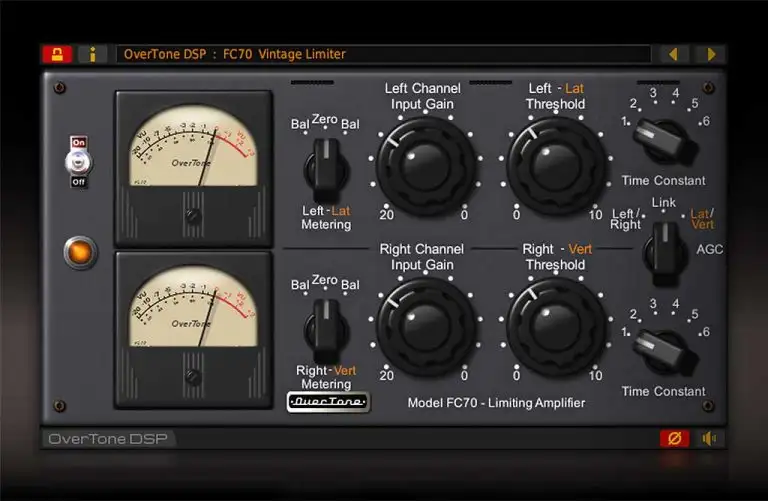
Task: Click the lower VU meter zero-adjust screw
Action: (x=193, y=377)
